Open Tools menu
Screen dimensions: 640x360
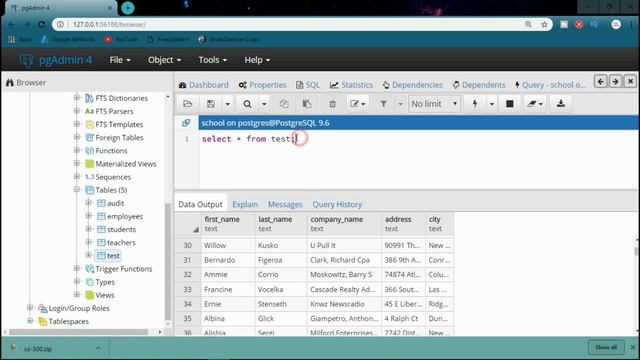[x=212, y=60]
